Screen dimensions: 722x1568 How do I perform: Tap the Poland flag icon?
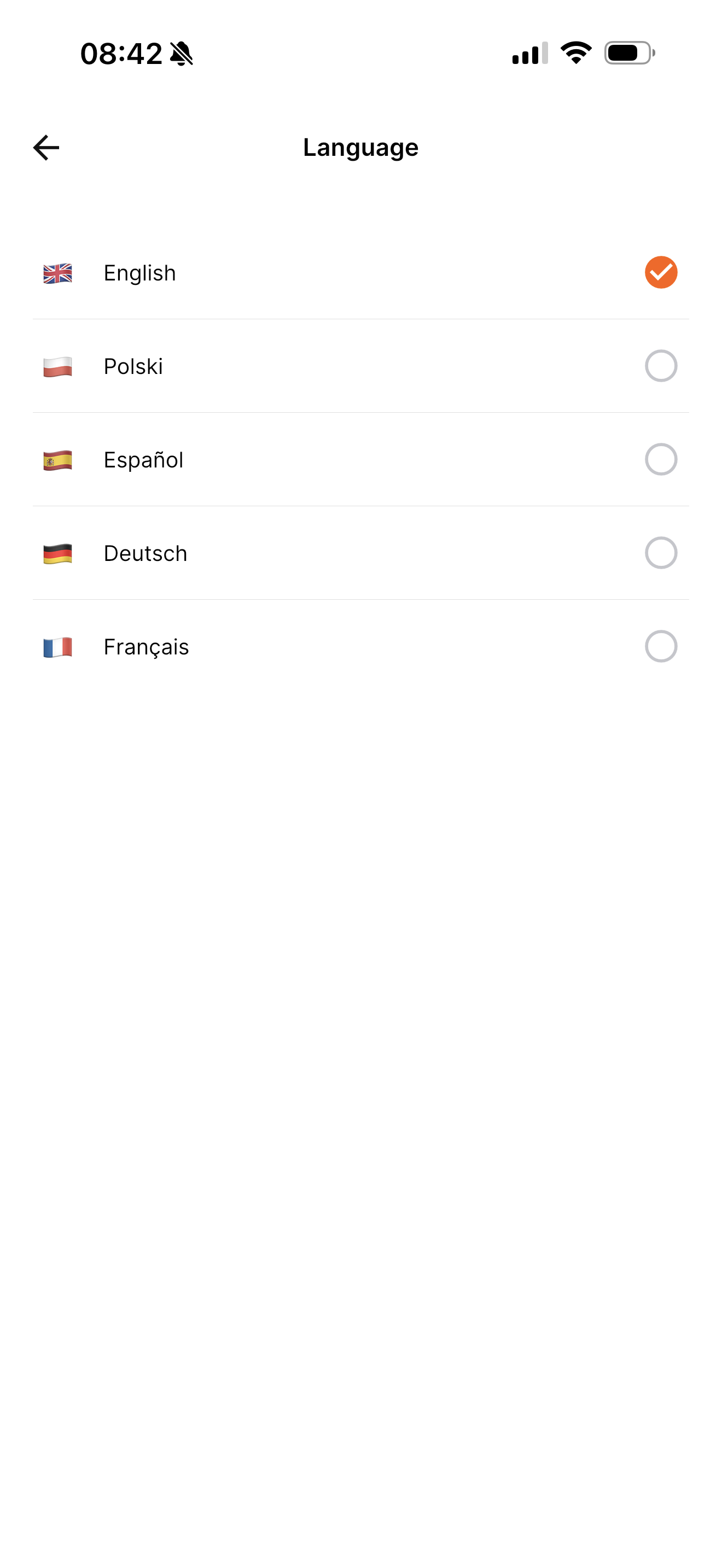tap(58, 366)
